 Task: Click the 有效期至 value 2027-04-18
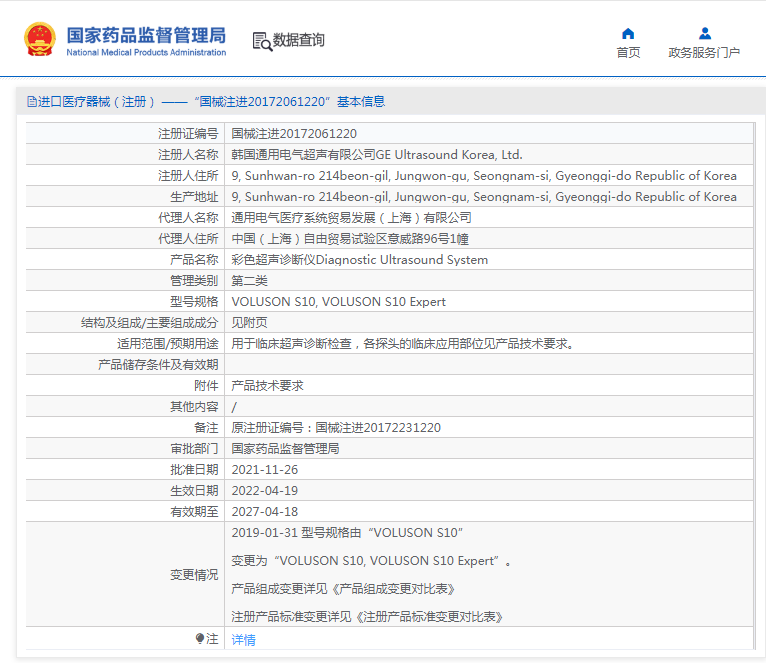266,511
